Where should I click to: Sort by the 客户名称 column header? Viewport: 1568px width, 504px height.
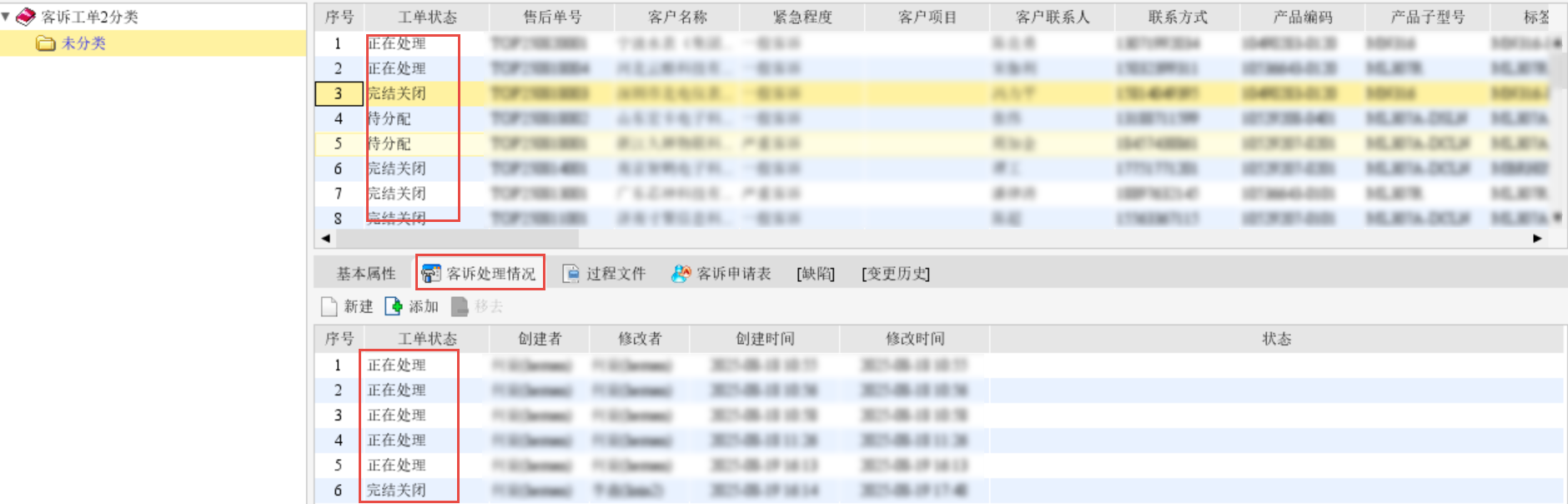point(677,17)
